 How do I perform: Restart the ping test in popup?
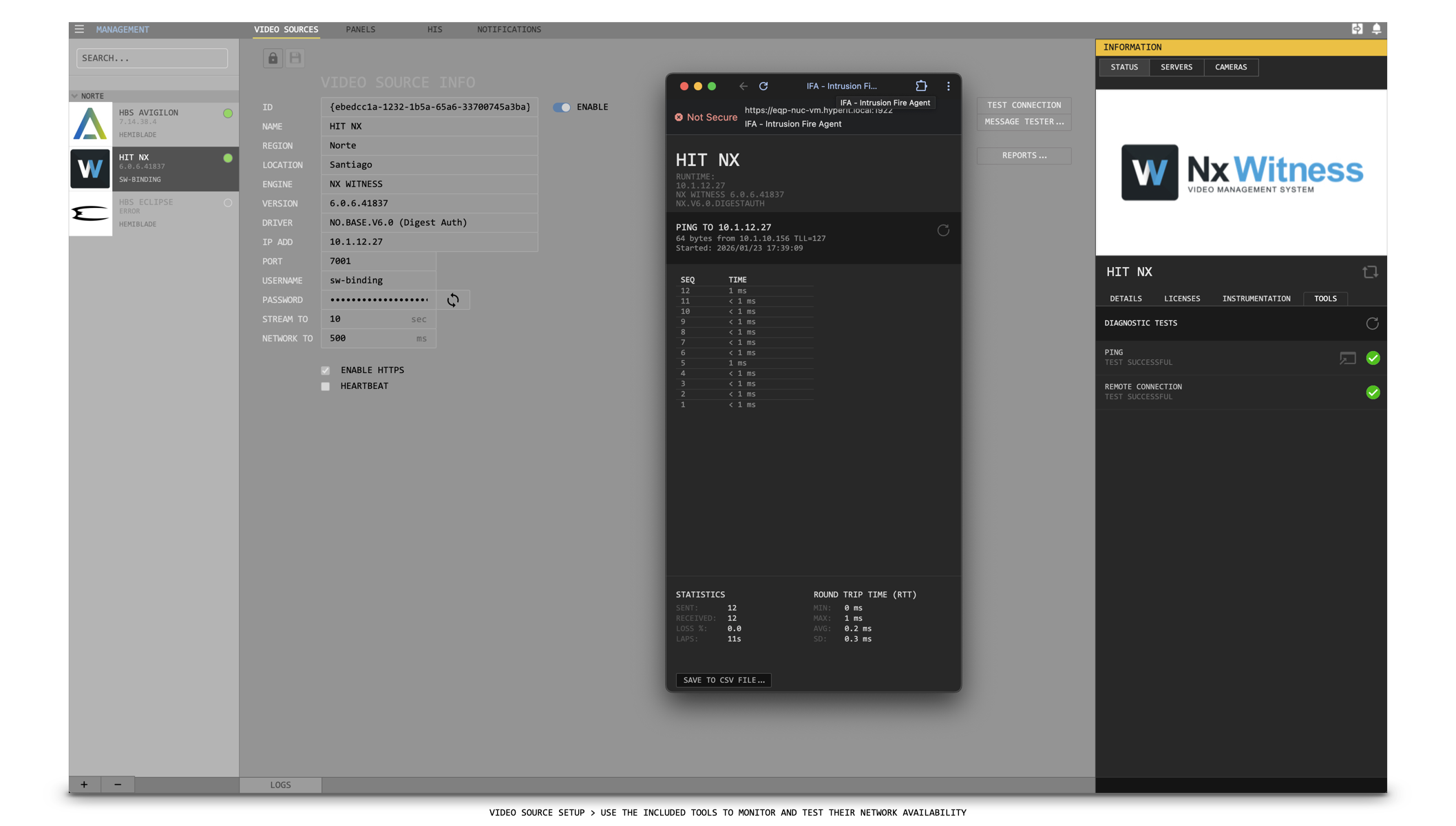943,231
